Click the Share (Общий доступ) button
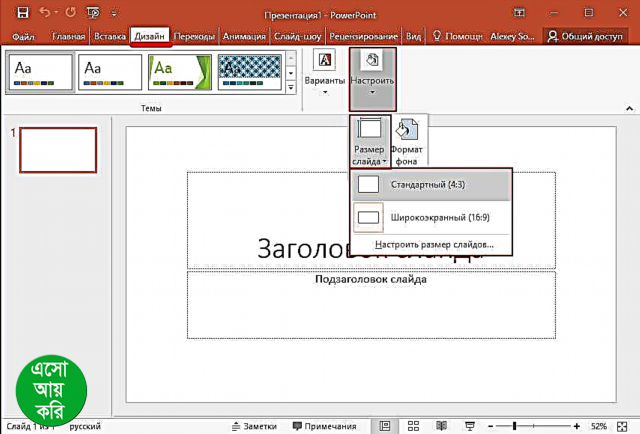640x434 pixels. coord(588,36)
